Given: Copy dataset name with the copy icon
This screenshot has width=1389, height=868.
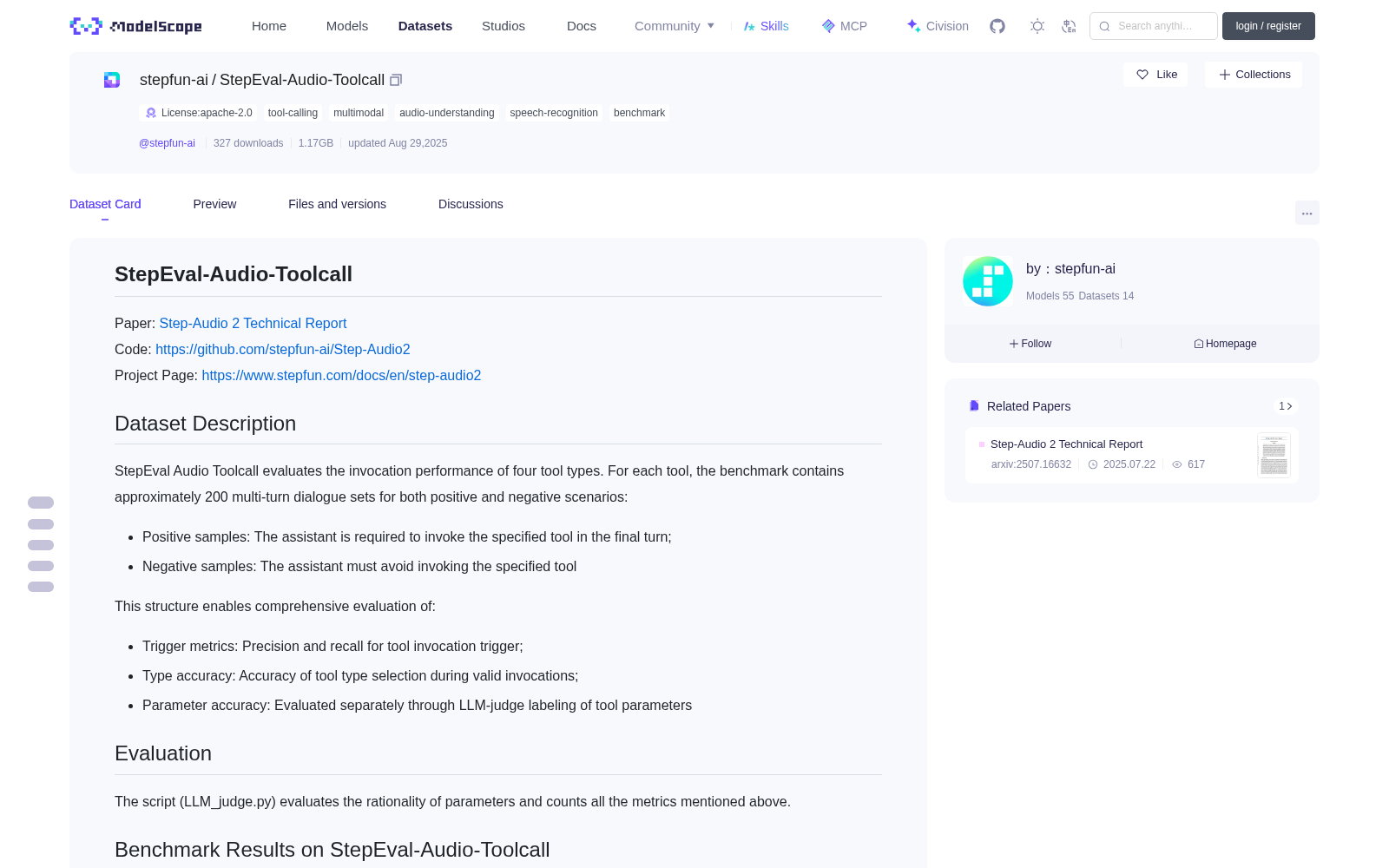Looking at the screenshot, I should click(x=396, y=80).
